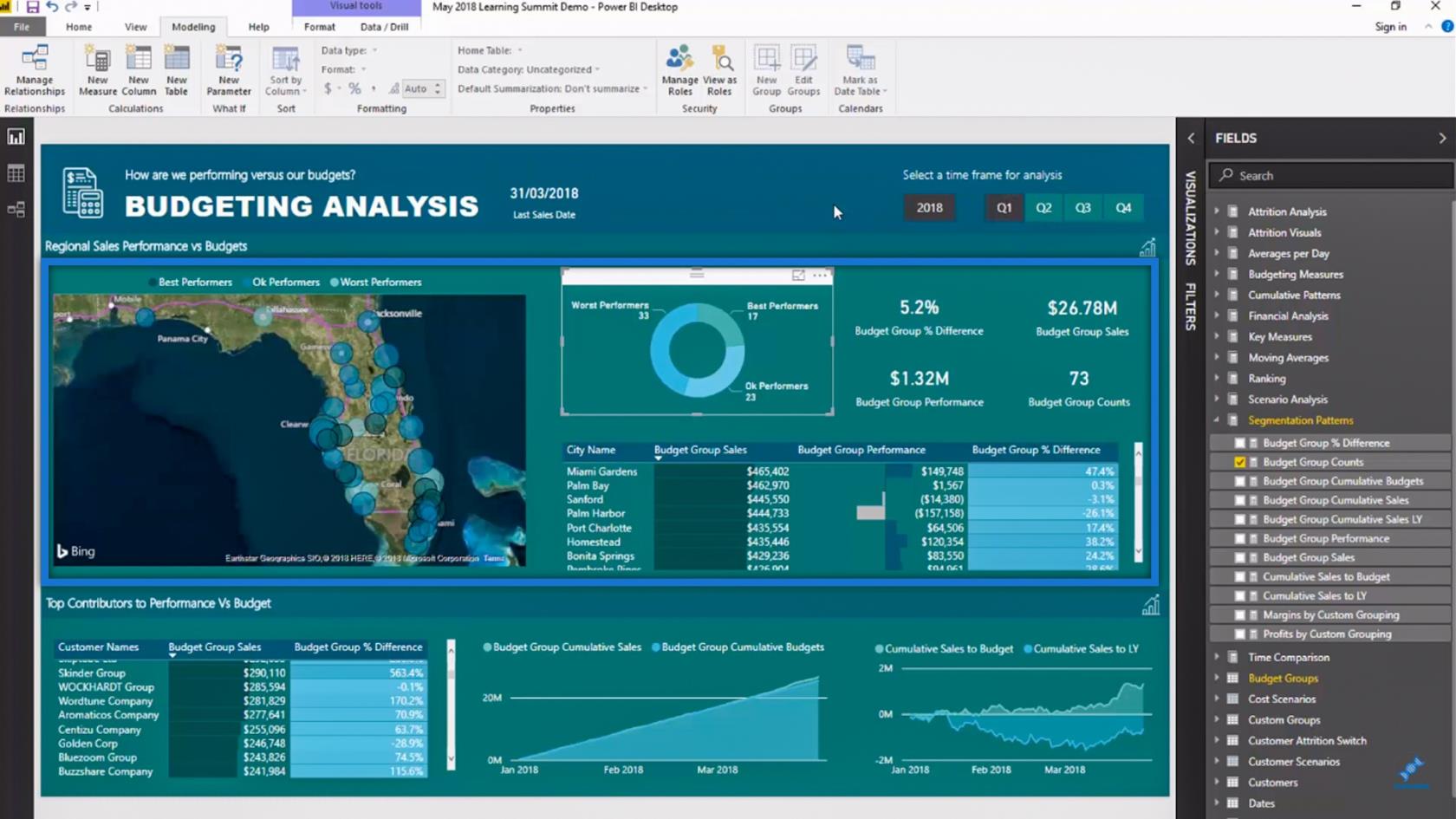
Task: Check Budget Group Sales field
Action: click(x=1240, y=557)
